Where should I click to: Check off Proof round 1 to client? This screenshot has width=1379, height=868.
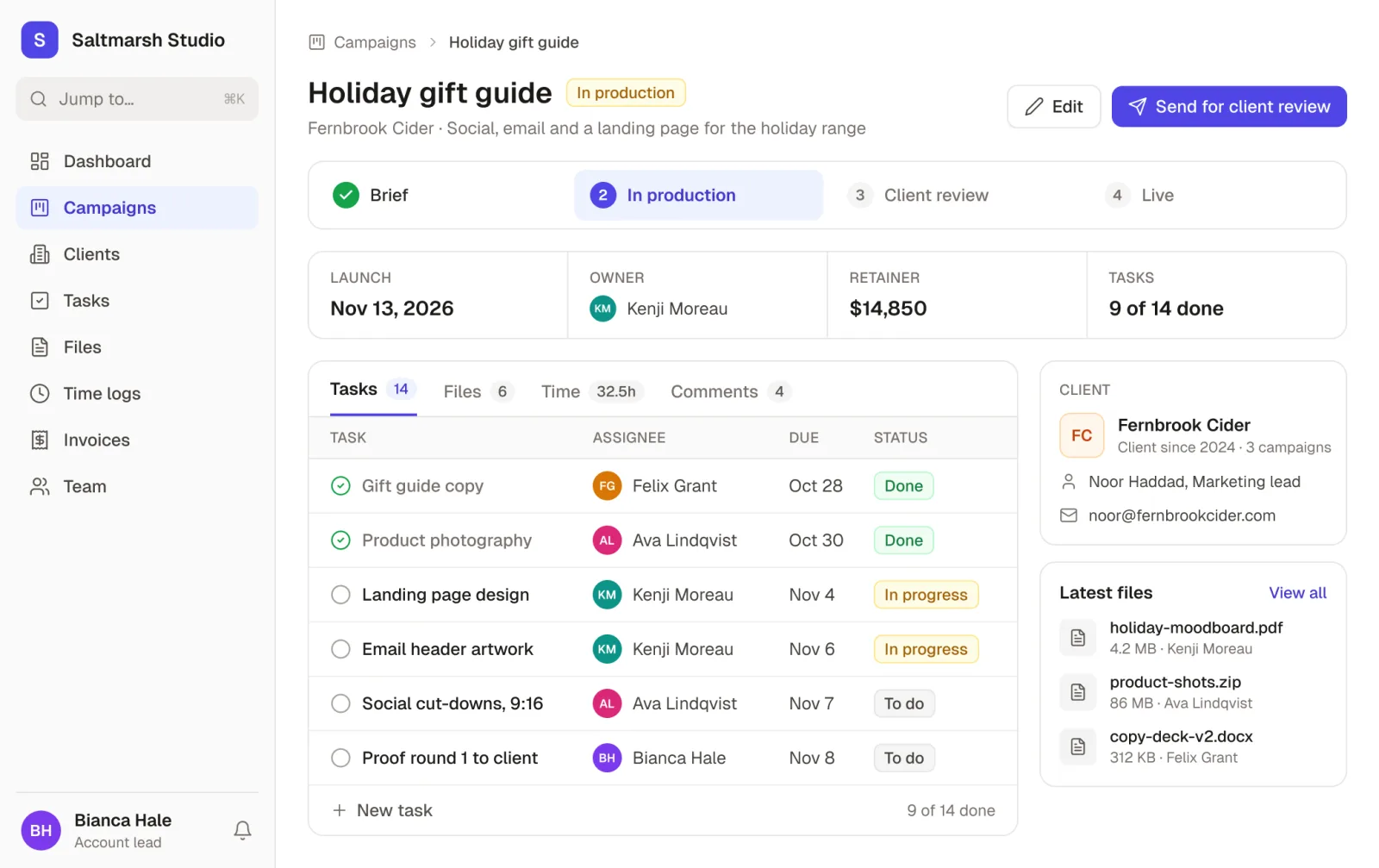coord(340,758)
